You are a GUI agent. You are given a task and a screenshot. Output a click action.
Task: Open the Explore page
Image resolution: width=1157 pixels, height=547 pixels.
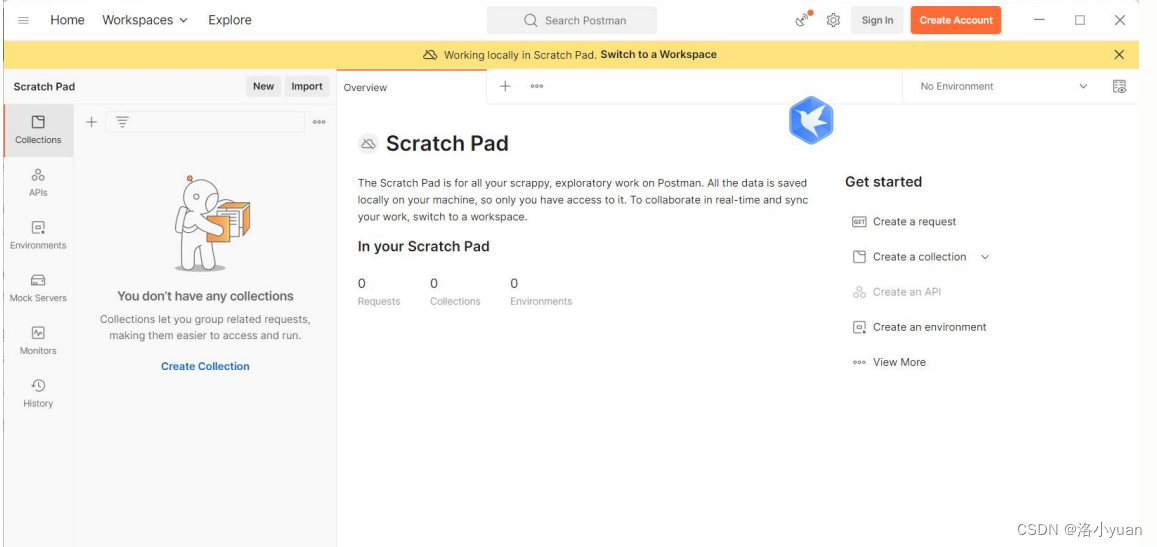coord(229,21)
